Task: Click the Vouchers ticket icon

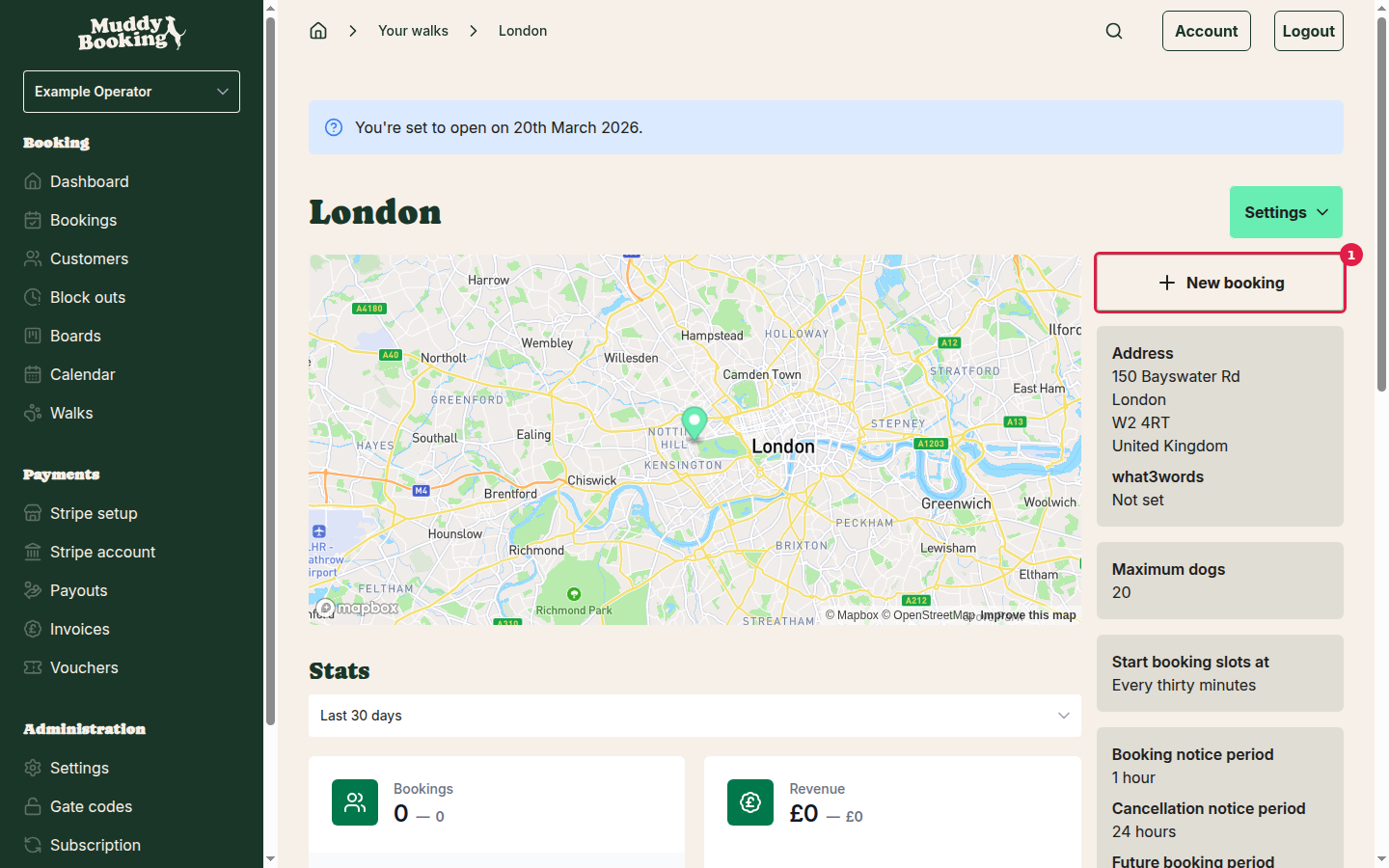Action: [x=34, y=667]
